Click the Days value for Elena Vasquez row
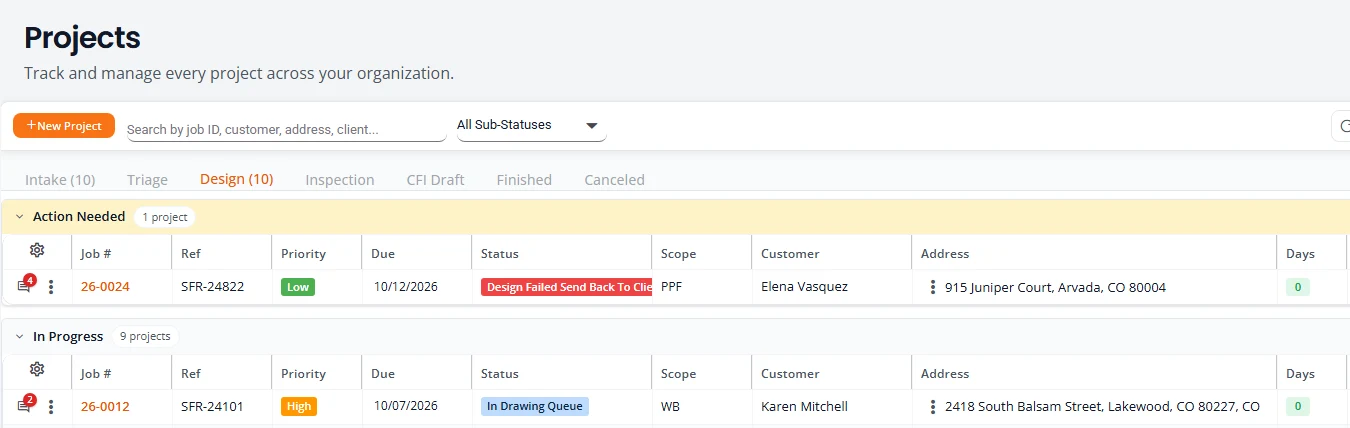Viewport: 1350px width, 428px height. click(1298, 287)
